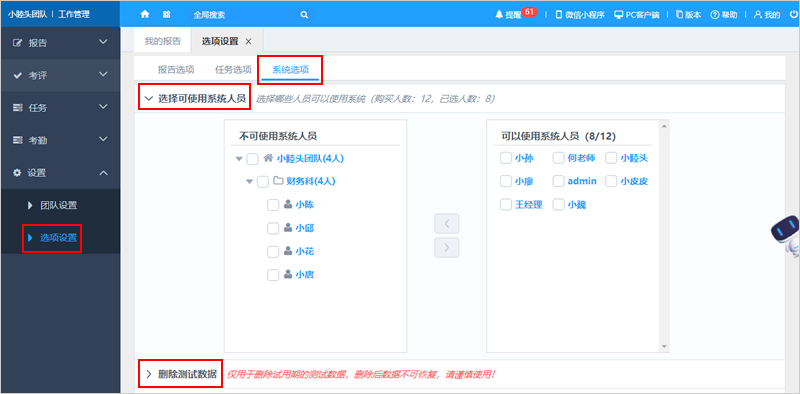Image resolution: width=800 pixels, height=394 pixels.
Task: Click the right panel scrollbar down arrow
Action: click(664, 347)
